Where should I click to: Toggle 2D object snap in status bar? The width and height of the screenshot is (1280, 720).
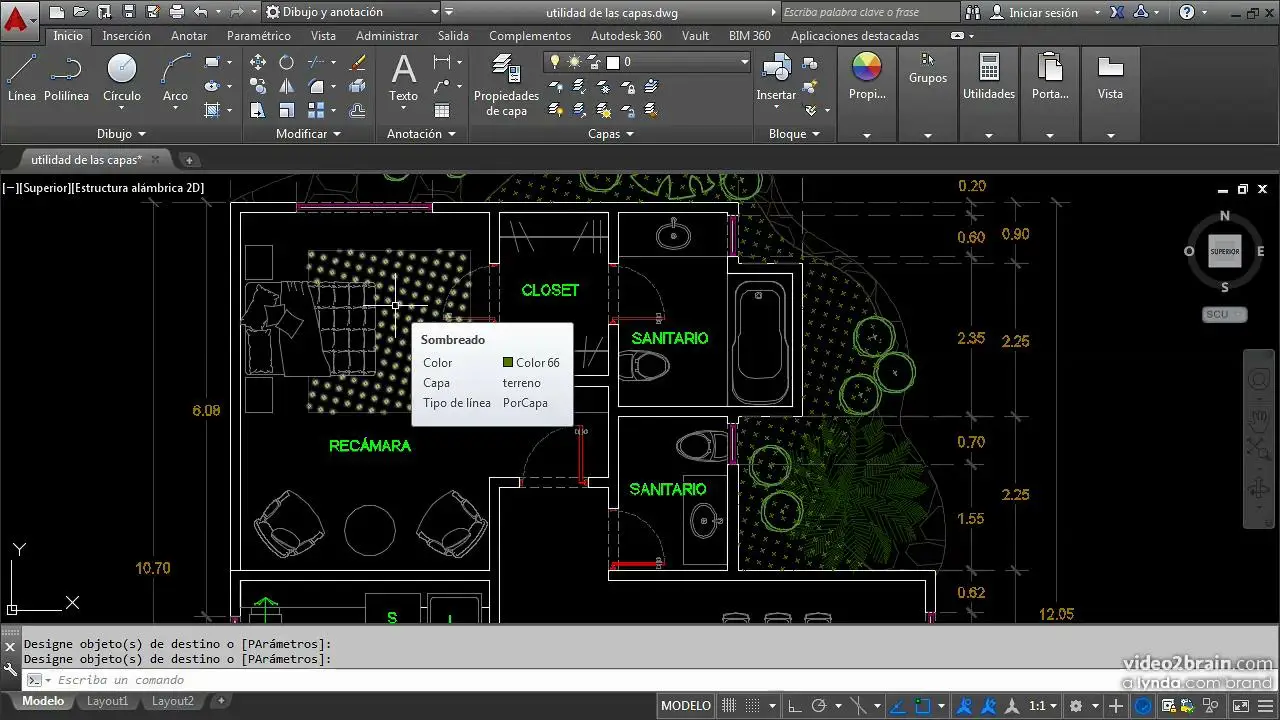point(922,706)
